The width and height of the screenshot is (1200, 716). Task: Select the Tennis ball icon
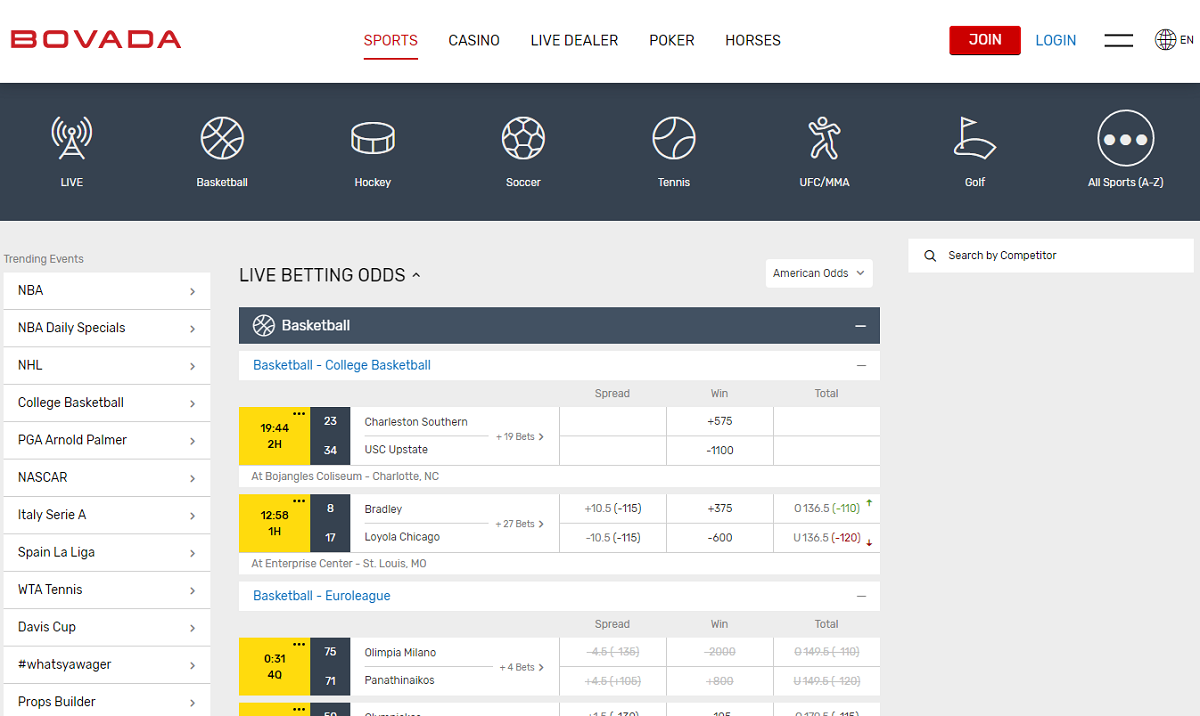674,138
